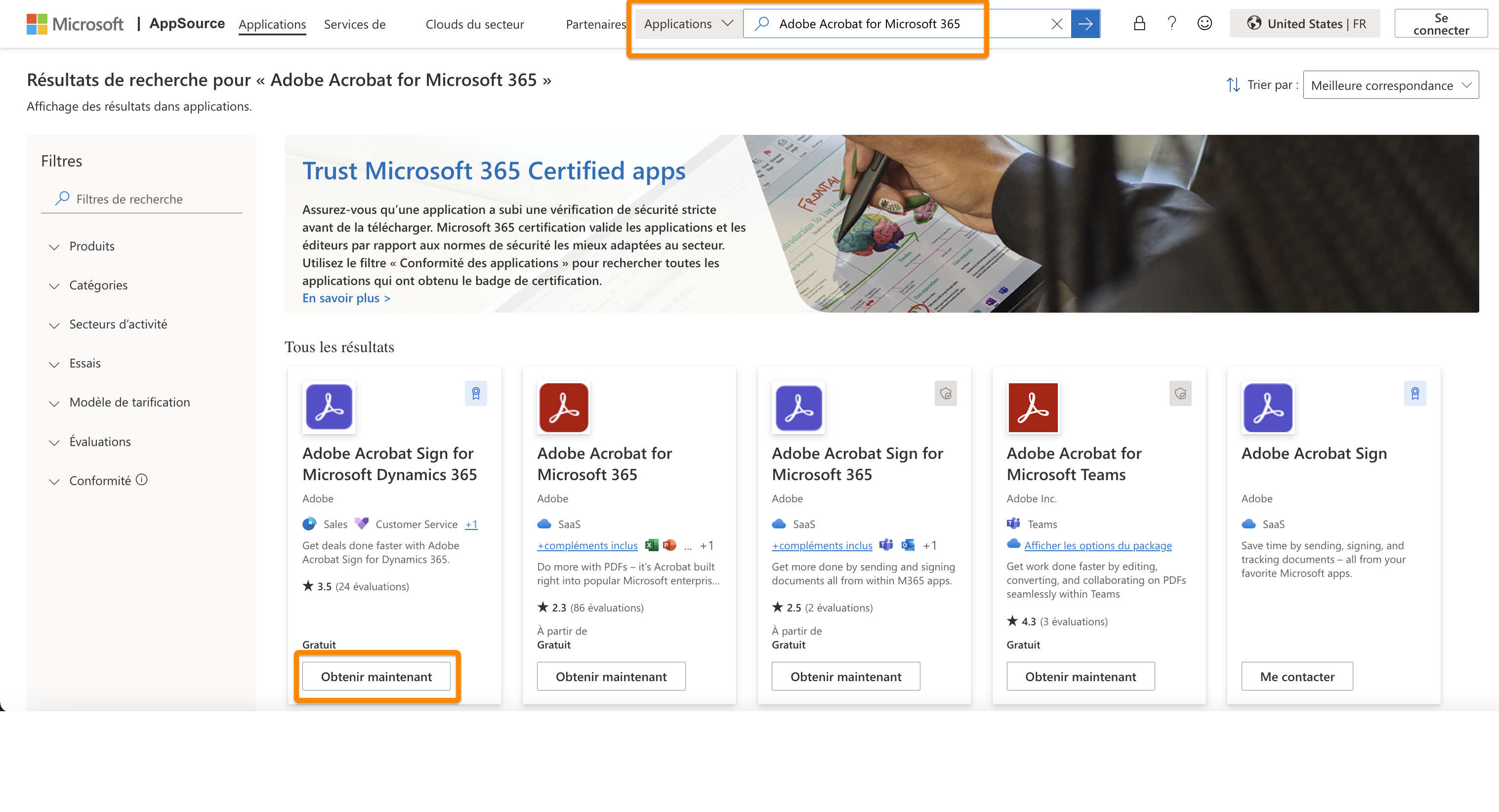
Task: Submit search via the arrow icon
Action: click(1085, 24)
